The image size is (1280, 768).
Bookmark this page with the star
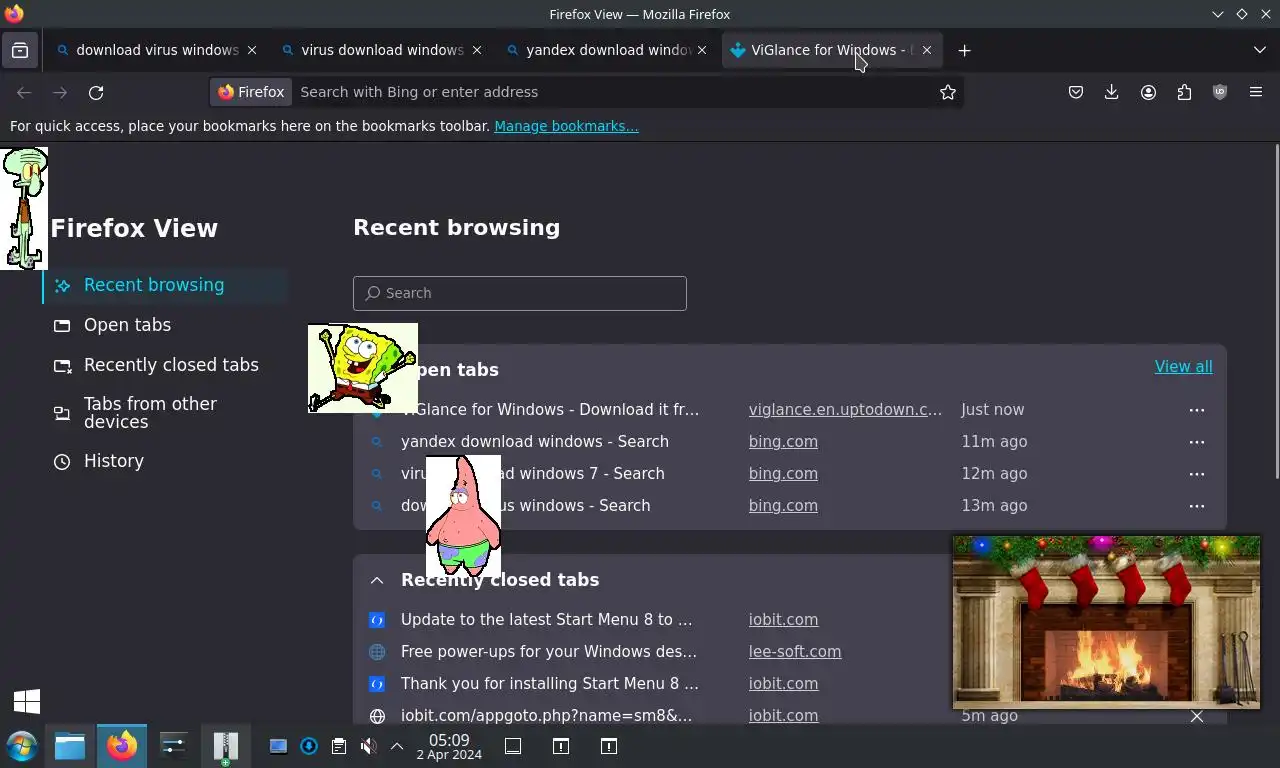948,92
